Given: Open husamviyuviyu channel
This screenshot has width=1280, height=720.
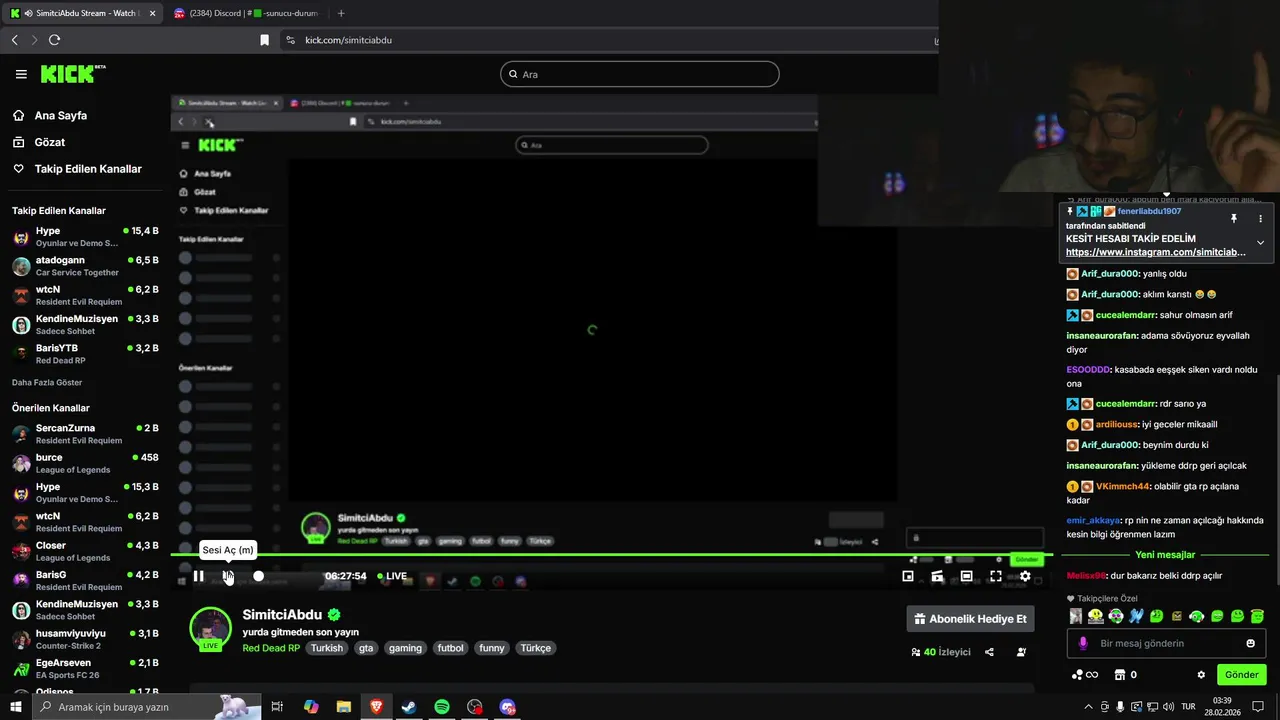Looking at the screenshot, I should (85, 639).
